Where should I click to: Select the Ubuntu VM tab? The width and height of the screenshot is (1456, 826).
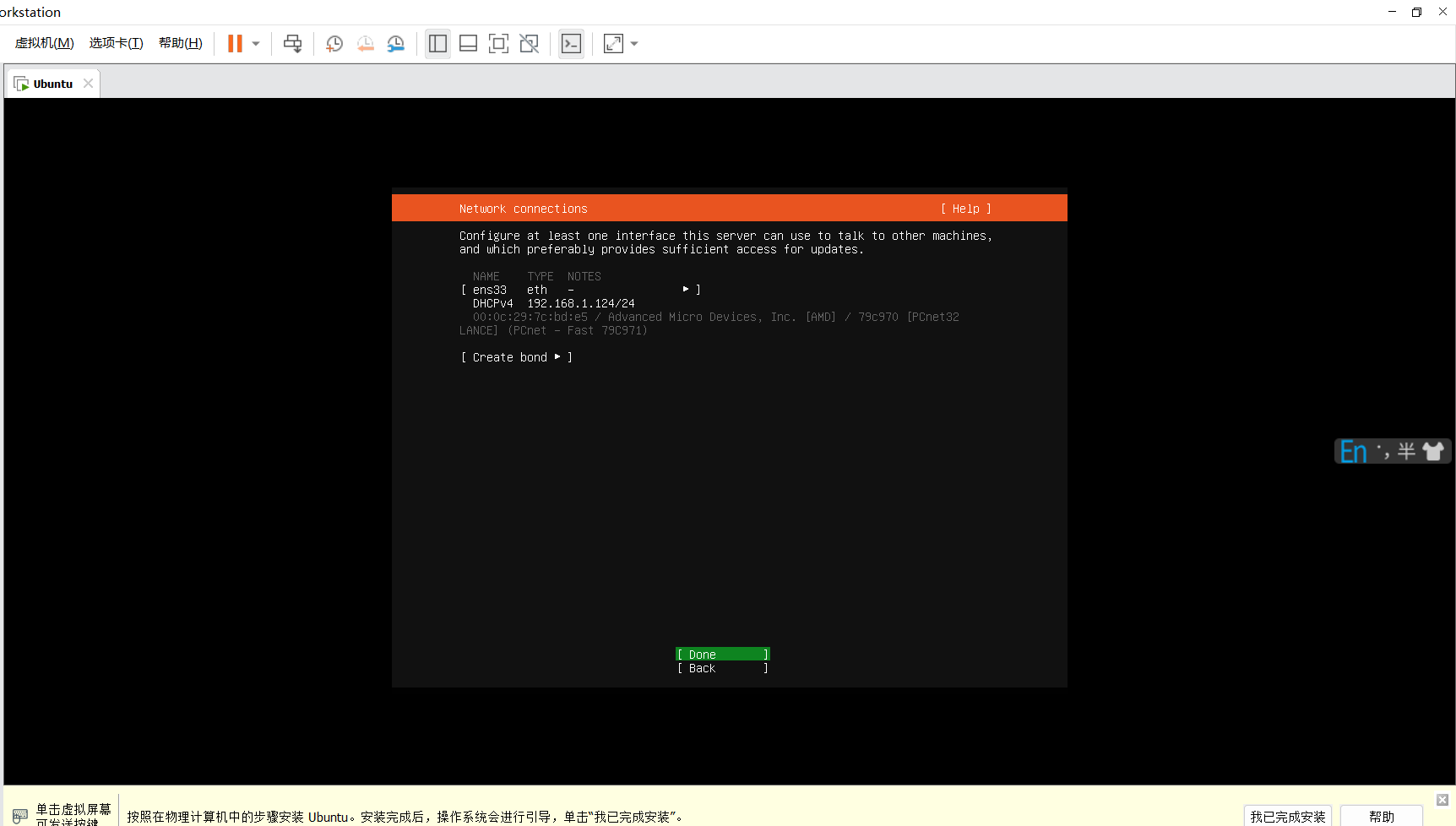(52, 84)
